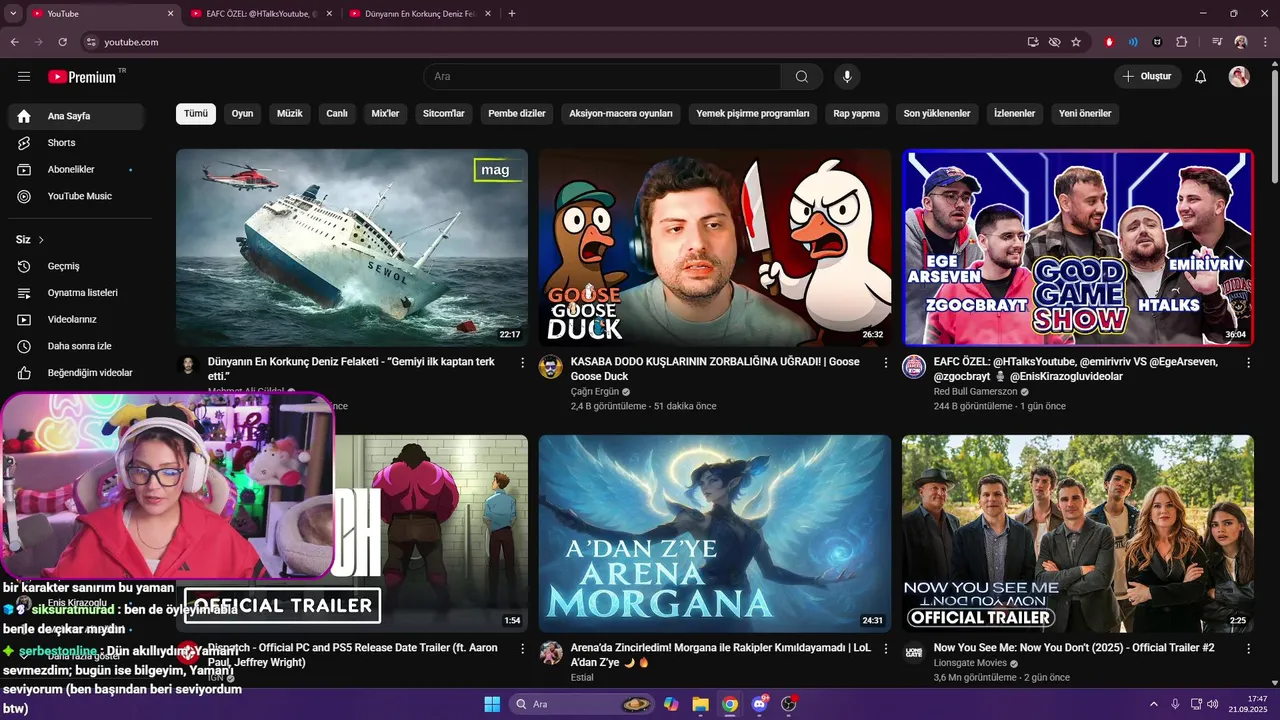Image resolution: width=1280 pixels, height=720 pixels.
Task: Open the Chrome three-dot menu
Action: pos(1265,42)
